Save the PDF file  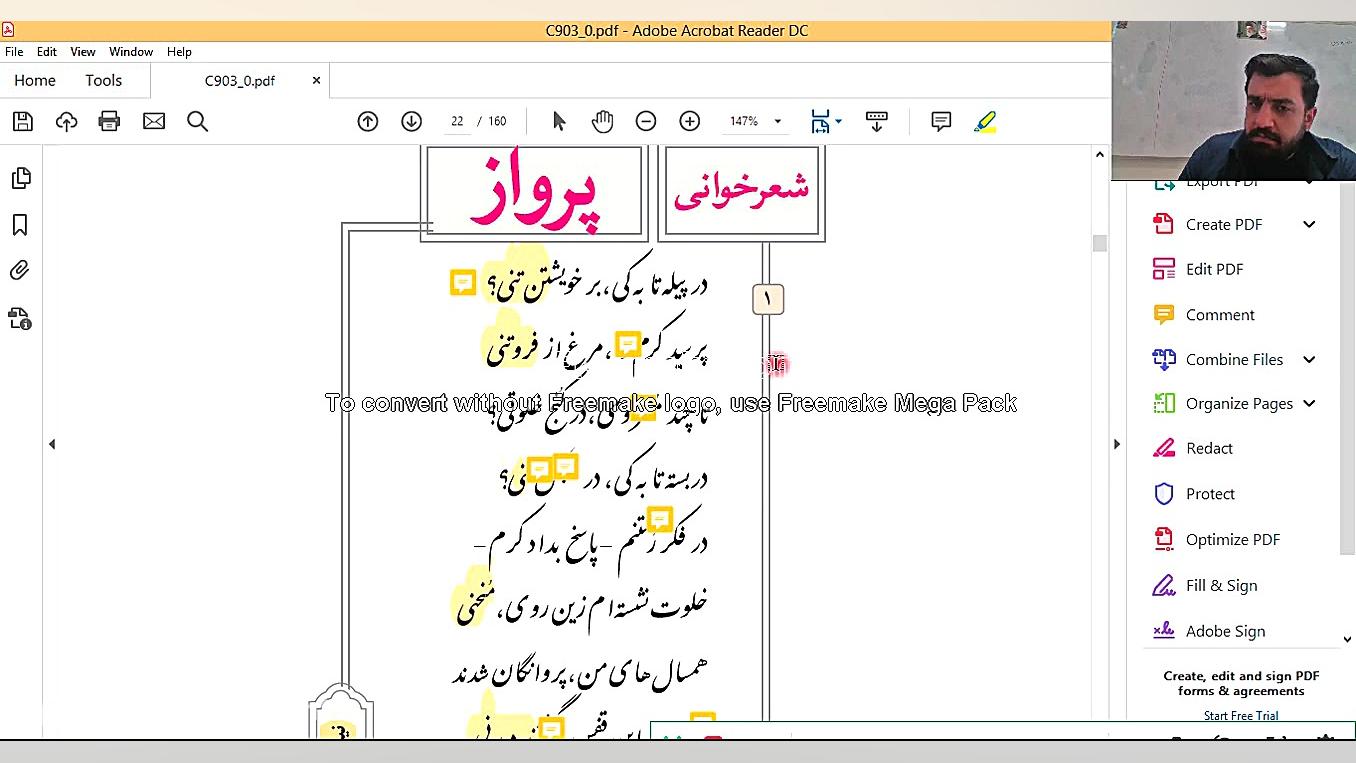pyautogui.click(x=21, y=120)
